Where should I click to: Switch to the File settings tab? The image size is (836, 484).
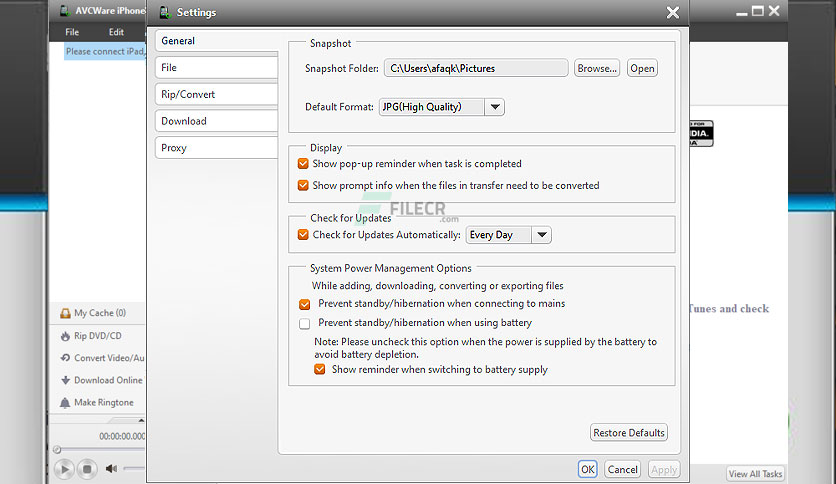(x=216, y=68)
